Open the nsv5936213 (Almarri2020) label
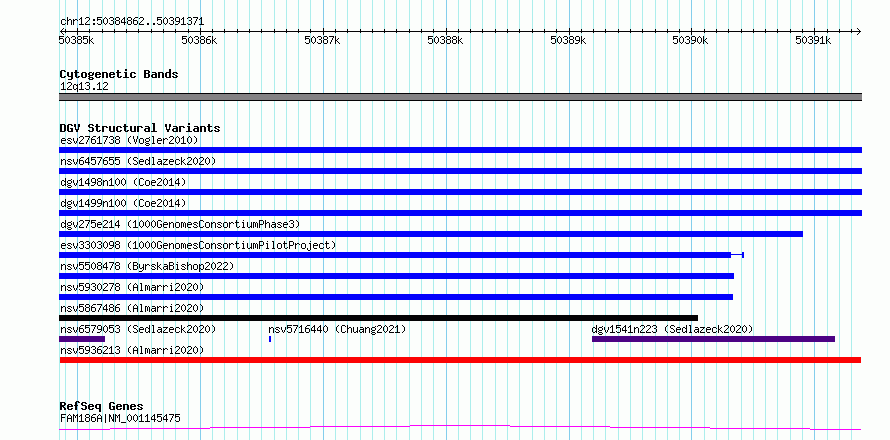This screenshot has height=440, width=890. coord(132,350)
